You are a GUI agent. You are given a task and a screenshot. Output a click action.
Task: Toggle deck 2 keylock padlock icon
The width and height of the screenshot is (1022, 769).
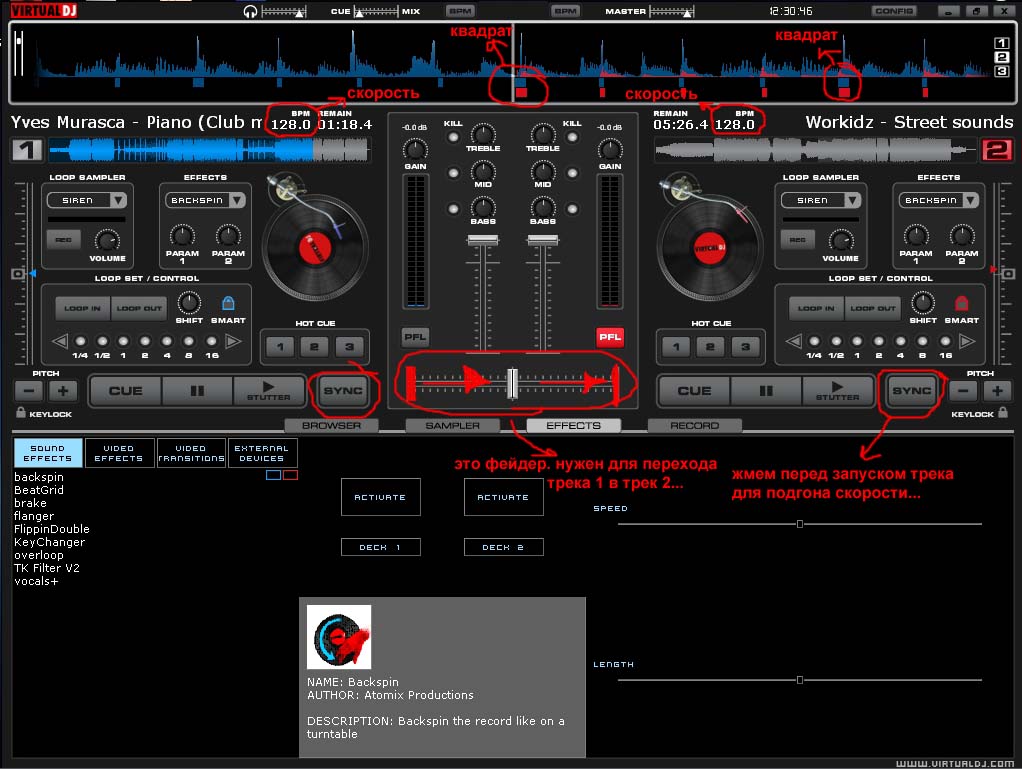coord(1002,413)
